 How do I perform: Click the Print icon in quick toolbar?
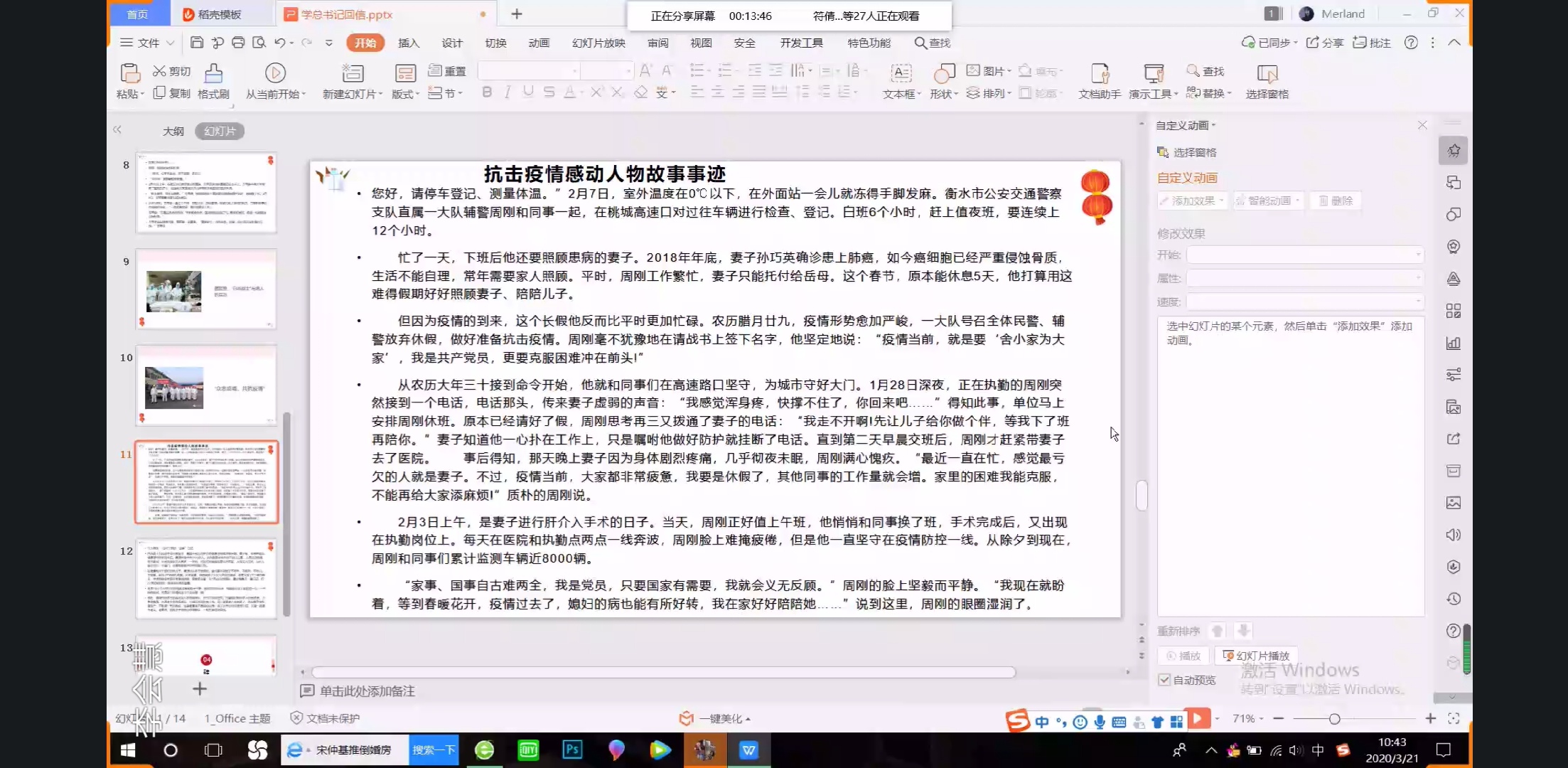[238, 43]
